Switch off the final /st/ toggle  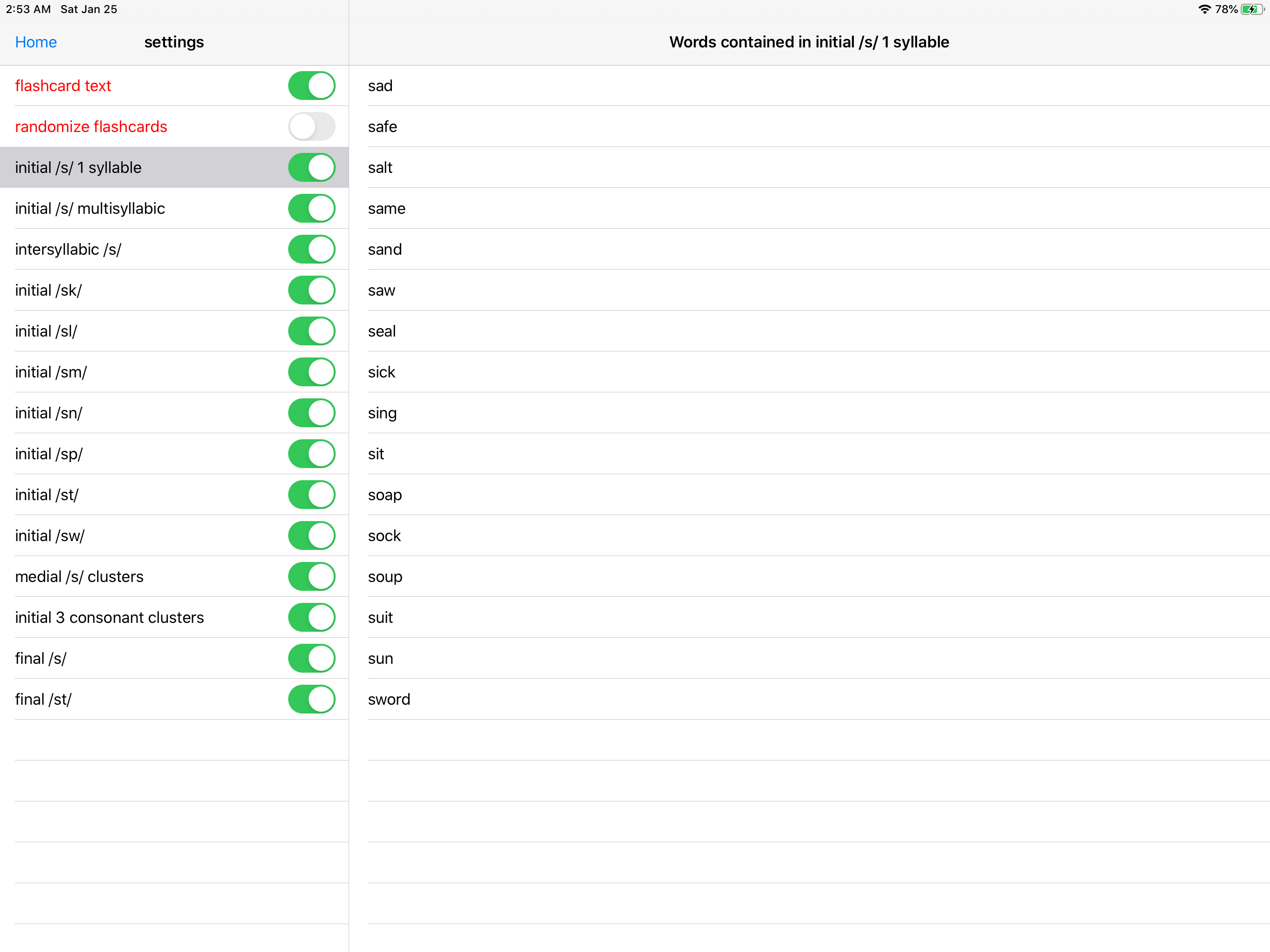tap(311, 700)
